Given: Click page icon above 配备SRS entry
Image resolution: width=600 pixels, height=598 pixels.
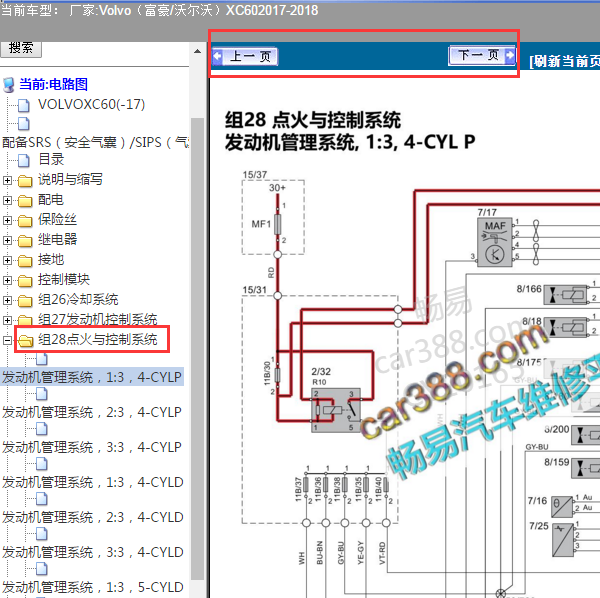Looking at the screenshot, I should point(24,124).
